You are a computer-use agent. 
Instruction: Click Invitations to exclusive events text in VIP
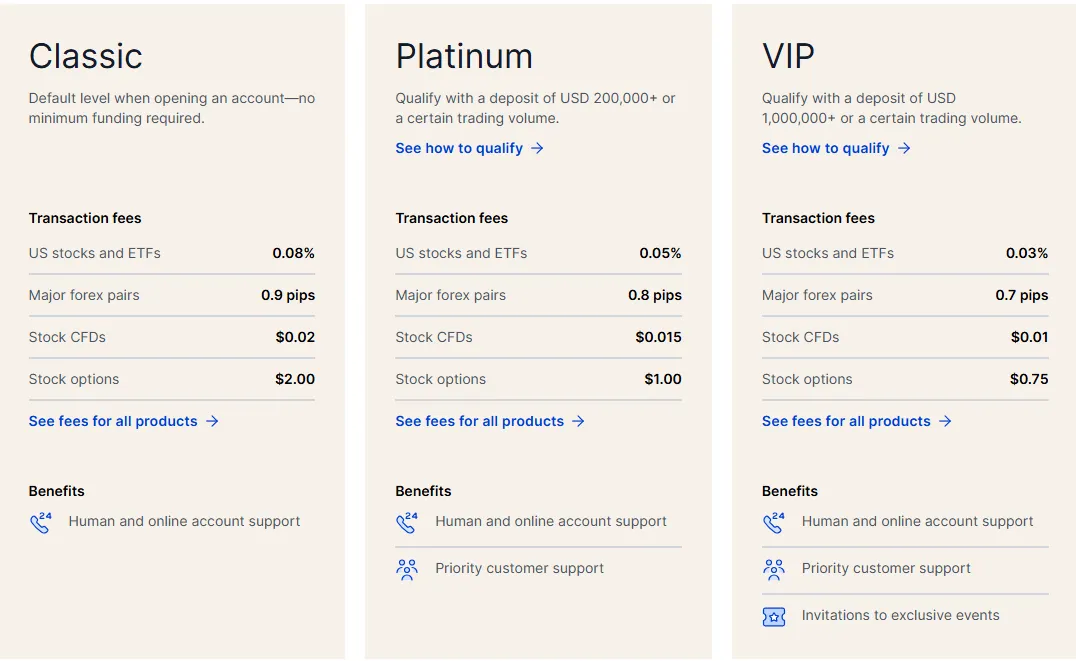(900, 616)
